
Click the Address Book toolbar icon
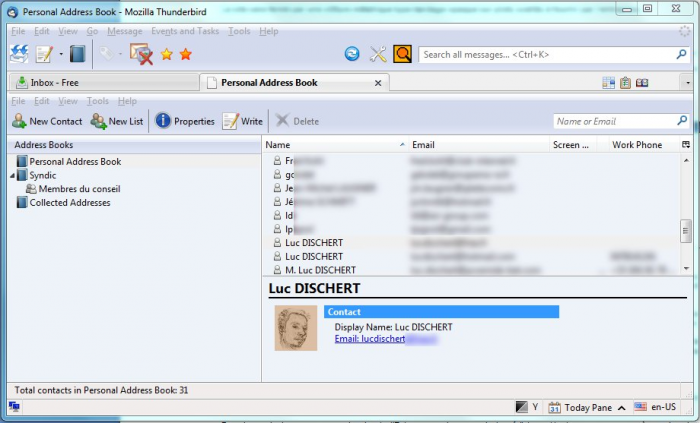(x=77, y=54)
